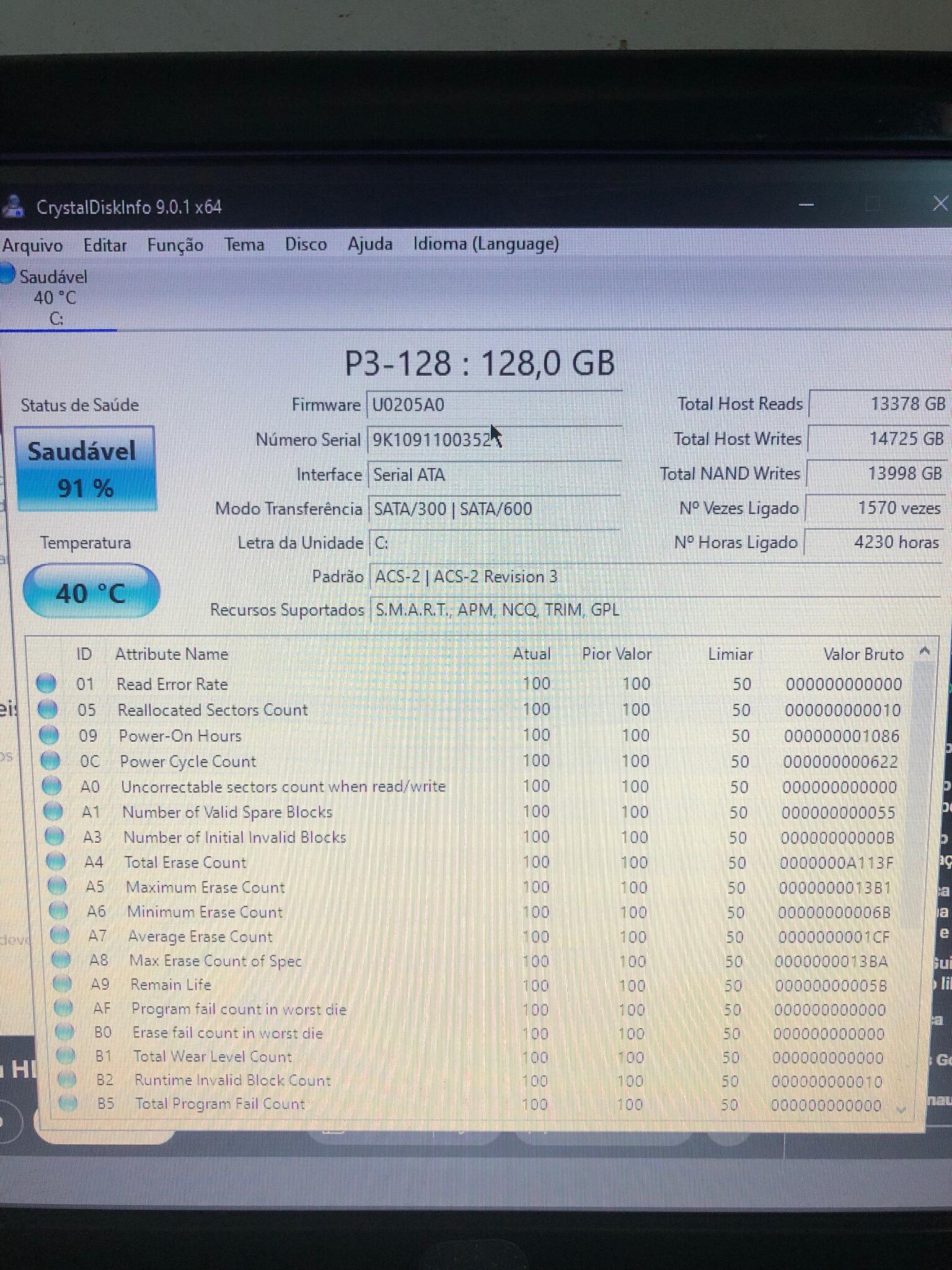Click the attribute list scrollbar up arrow

(x=925, y=651)
